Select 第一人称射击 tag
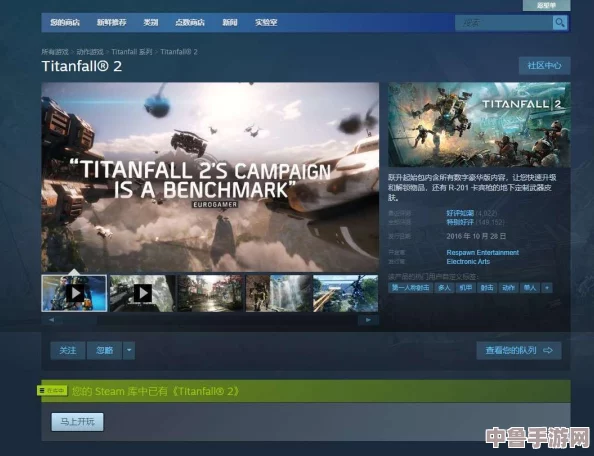Image resolution: width=594 pixels, height=456 pixels. click(x=411, y=288)
